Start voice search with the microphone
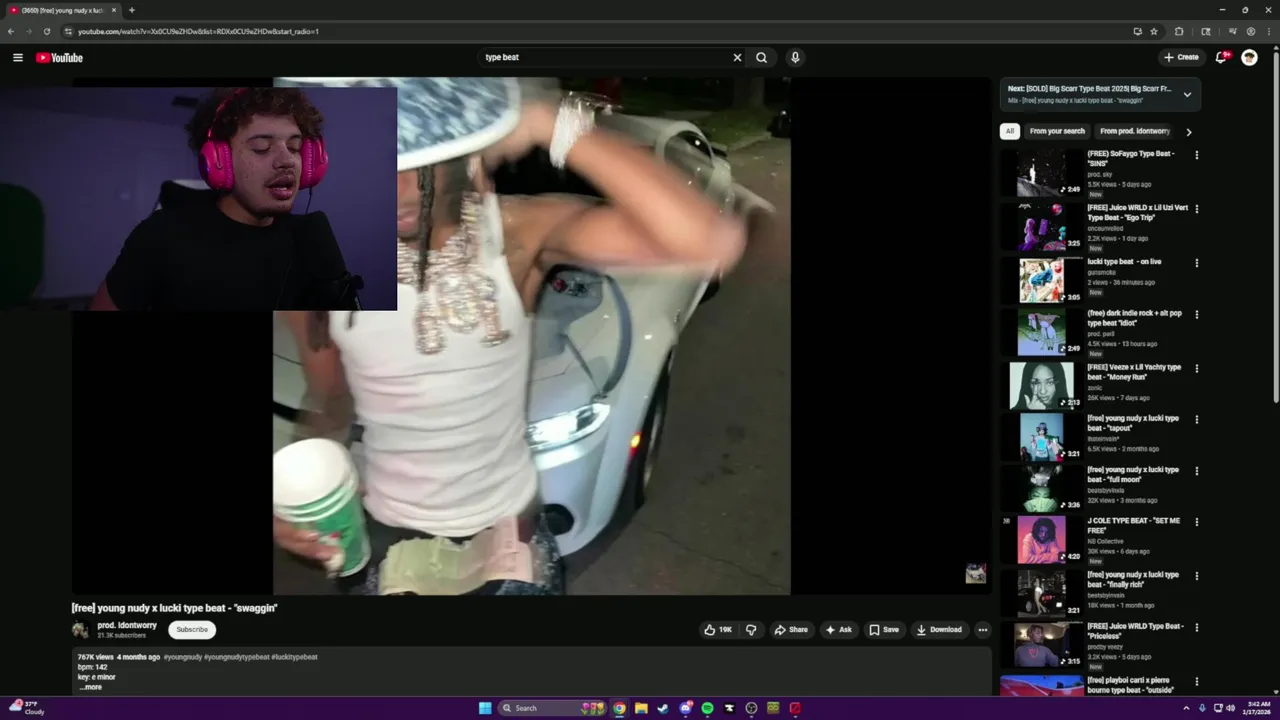The image size is (1280, 720). coord(795,57)
